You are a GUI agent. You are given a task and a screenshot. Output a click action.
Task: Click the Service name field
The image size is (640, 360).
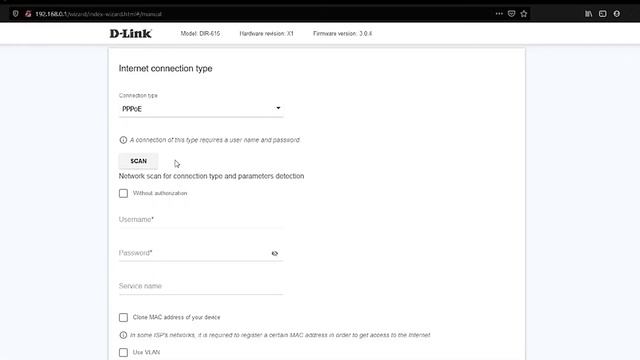(x=201, y=287)
